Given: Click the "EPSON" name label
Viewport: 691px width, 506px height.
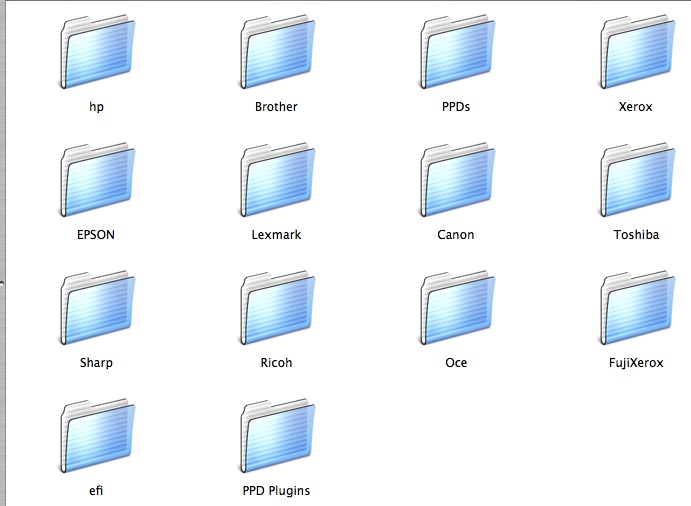Looking at the screenshot, I should (96, 234).
